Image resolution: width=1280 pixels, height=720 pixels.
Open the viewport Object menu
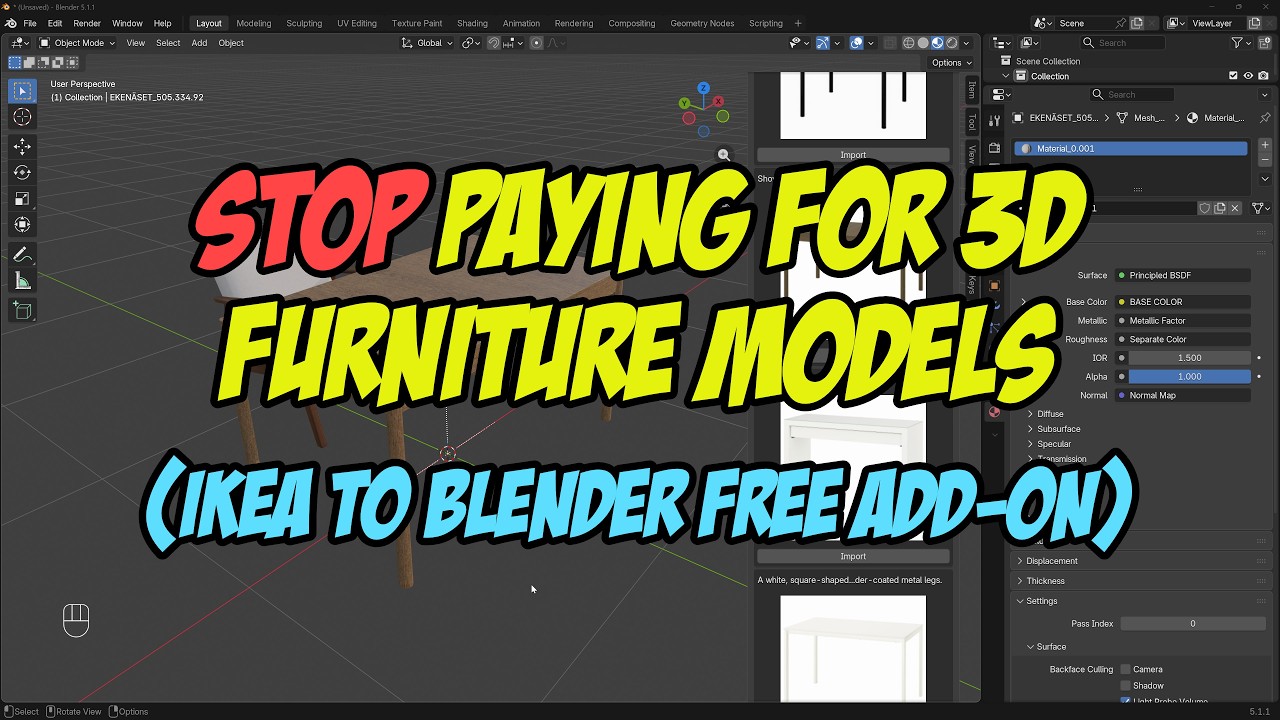[x=231, y=43]
